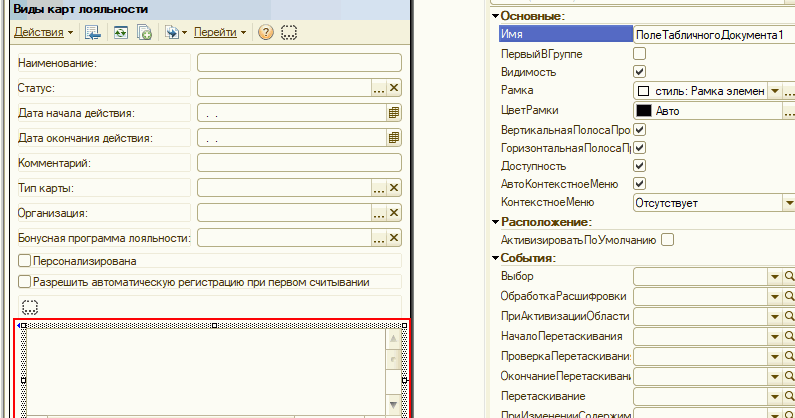This screenshot has height=418, width=795.
Task: Click dashed rectangle icon below checkboxes
Action: 30,307
